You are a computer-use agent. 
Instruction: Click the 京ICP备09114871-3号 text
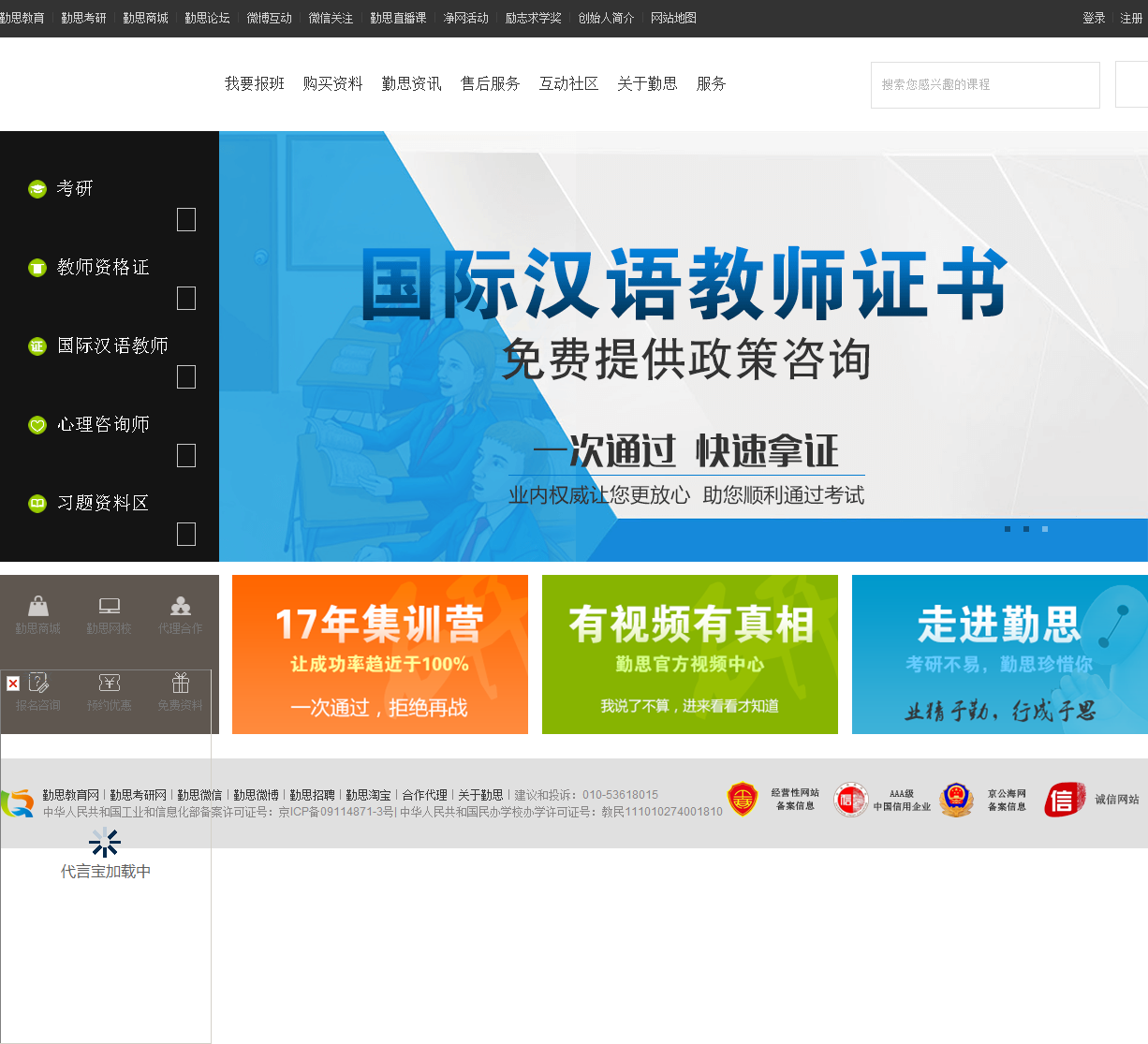(x=336, y=812)
